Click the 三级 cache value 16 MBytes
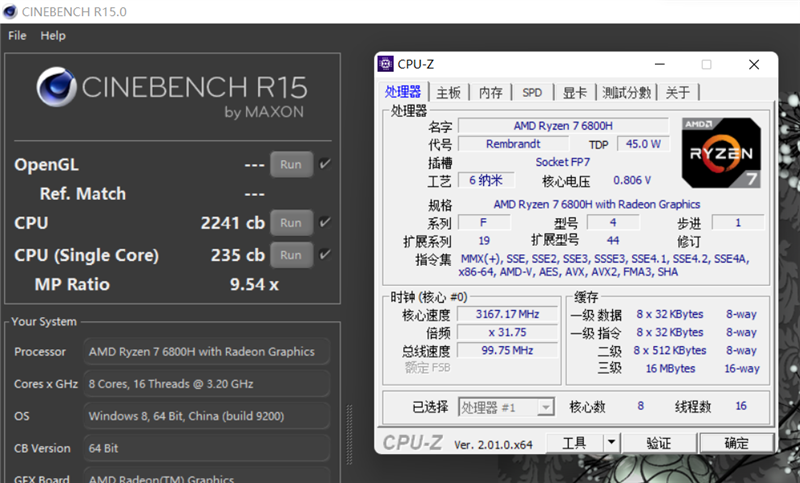The width and height of the screenshot is (800, 483). pyautogui.click(x=670, y=369)
